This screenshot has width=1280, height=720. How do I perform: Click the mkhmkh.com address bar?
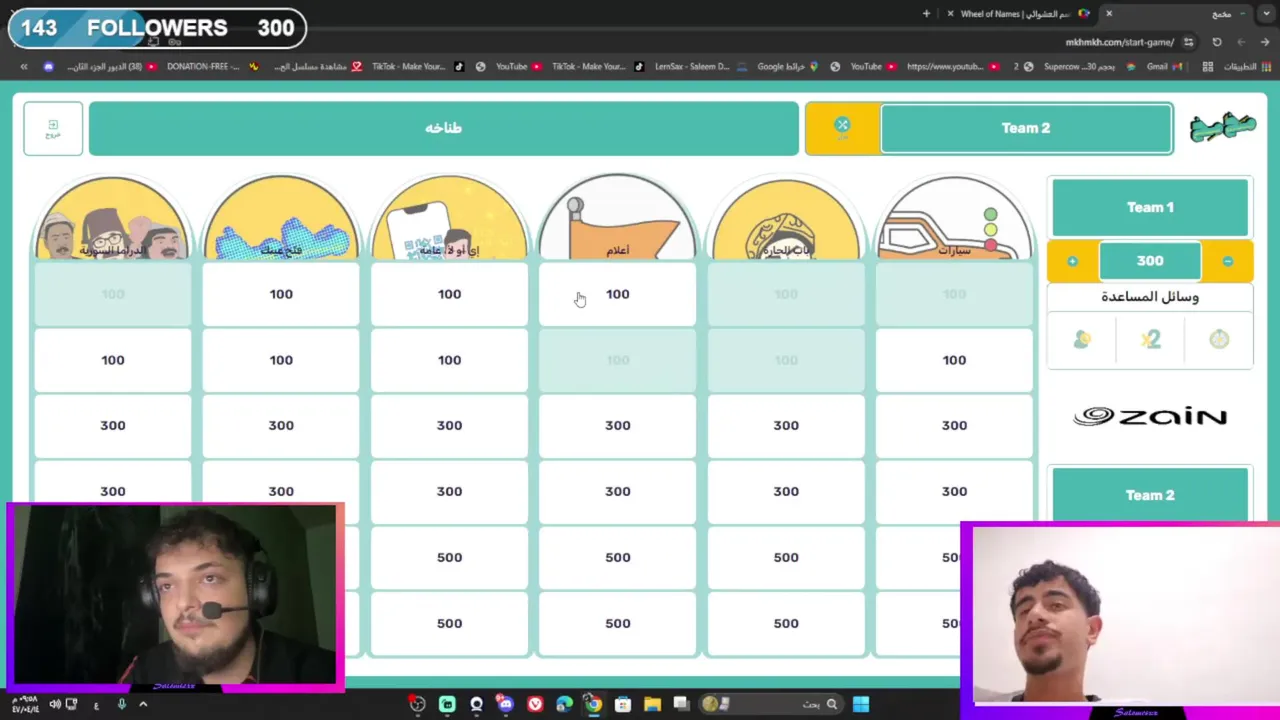(1120, 42)
